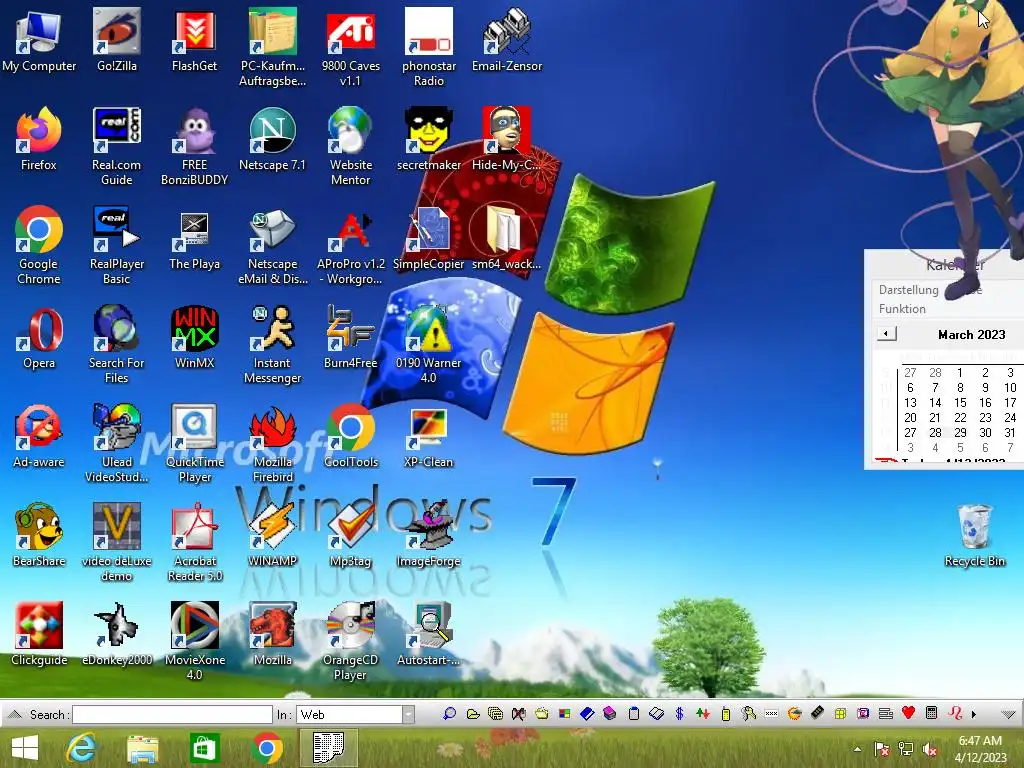
Task: Click the calculator icon in search toolbar
Action: 932,713
